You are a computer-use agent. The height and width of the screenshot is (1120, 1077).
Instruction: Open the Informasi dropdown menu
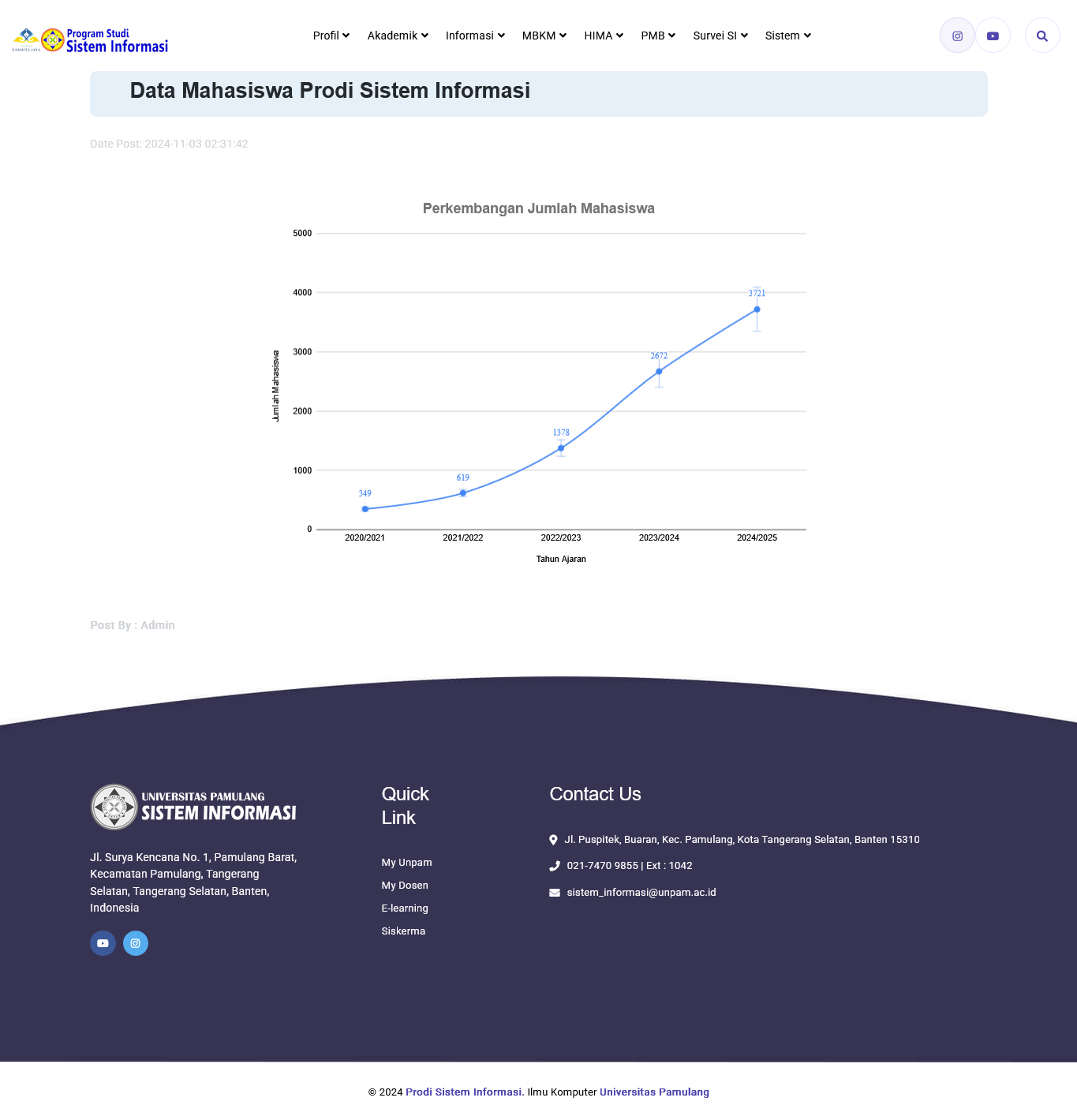[x=475, y=36]
